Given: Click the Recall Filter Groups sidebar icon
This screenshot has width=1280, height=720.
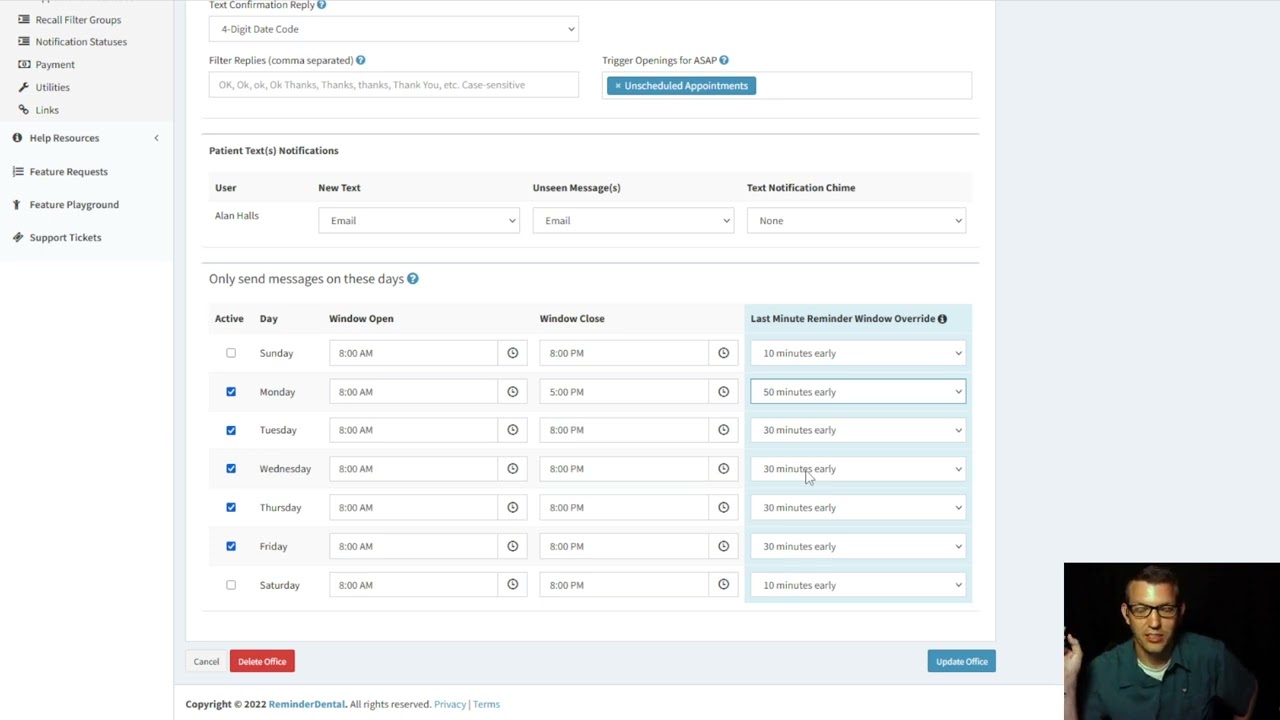Looking at the screenshot, I should click(x=24, y=20).
